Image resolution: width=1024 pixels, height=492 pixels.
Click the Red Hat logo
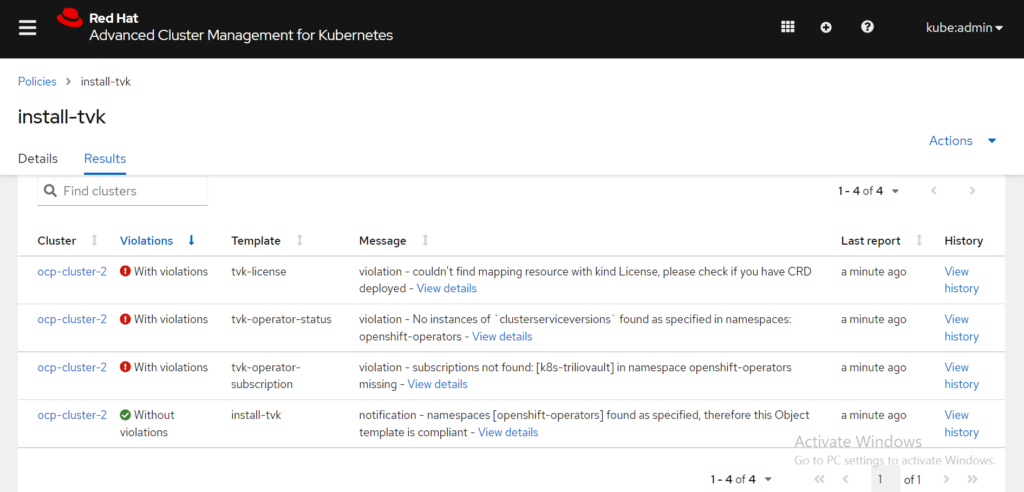click(x=69, y=18)
